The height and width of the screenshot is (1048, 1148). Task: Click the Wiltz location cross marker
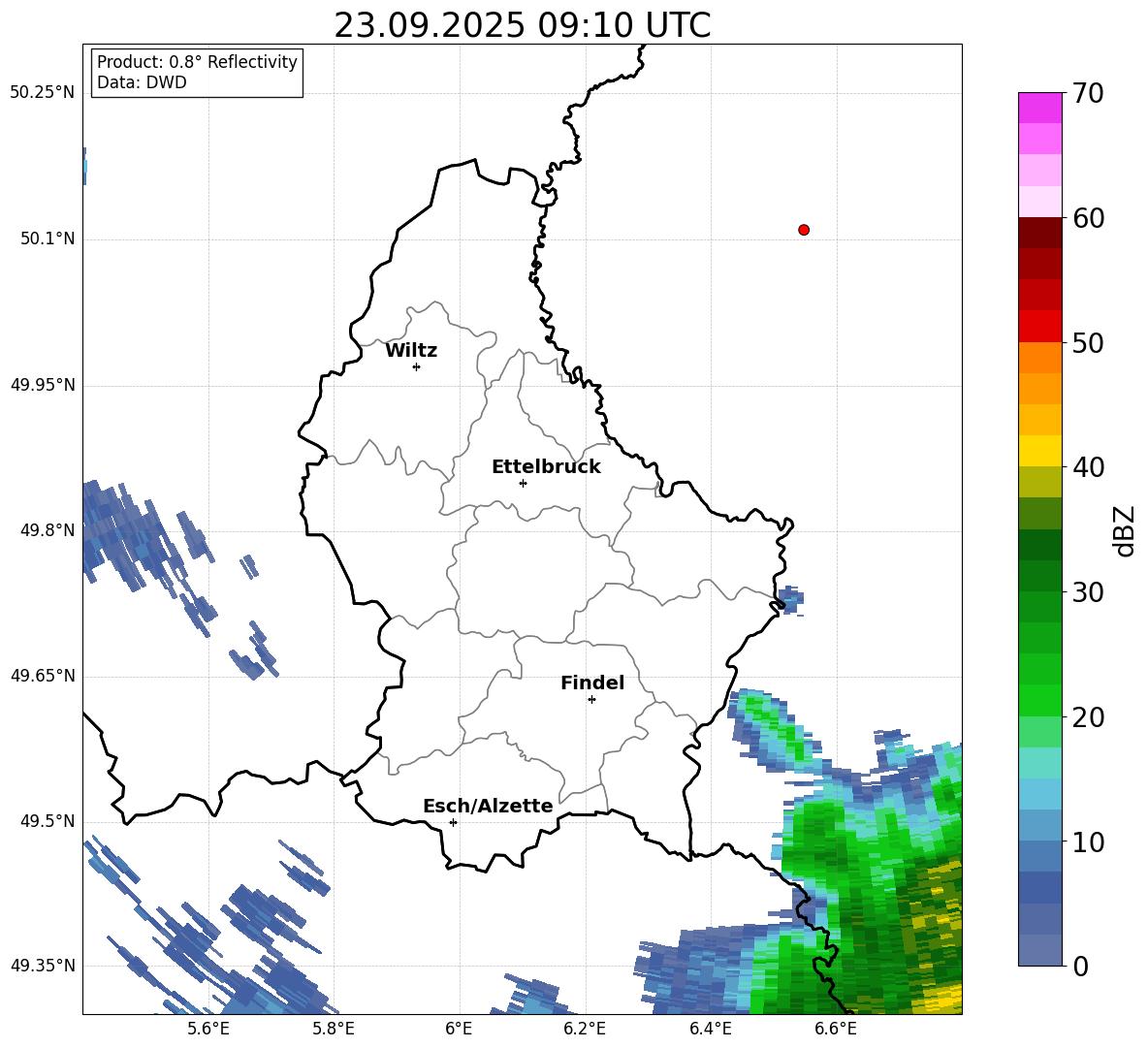click(417, 366)
